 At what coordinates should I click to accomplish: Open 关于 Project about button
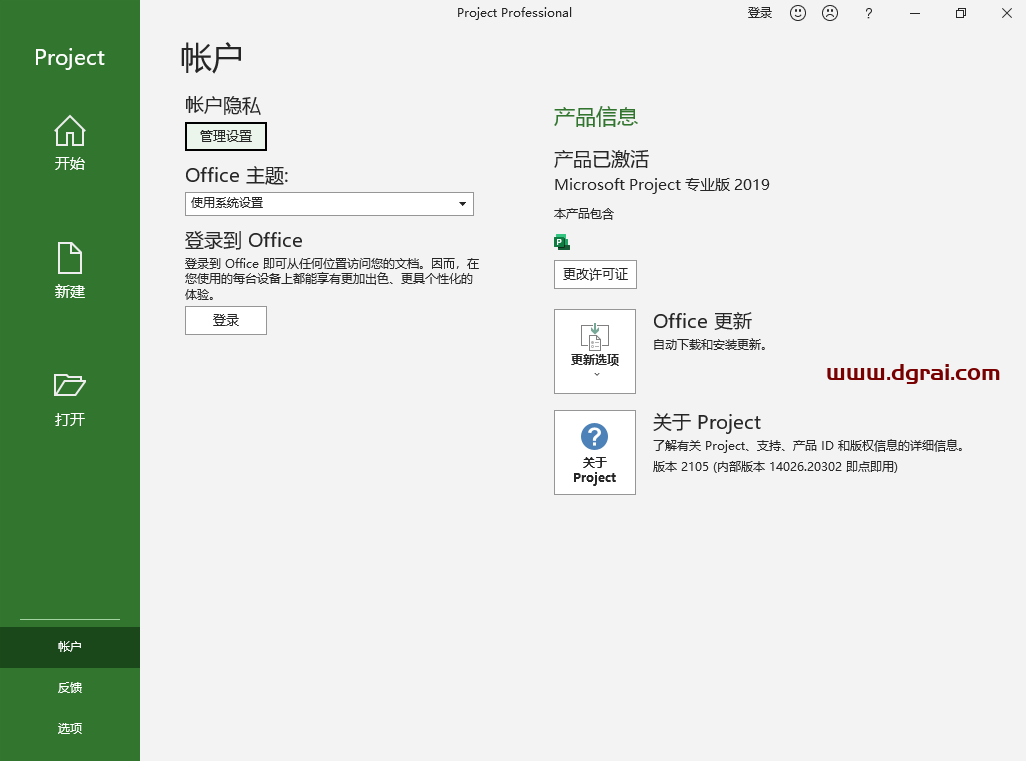click(x=595, y=452)
